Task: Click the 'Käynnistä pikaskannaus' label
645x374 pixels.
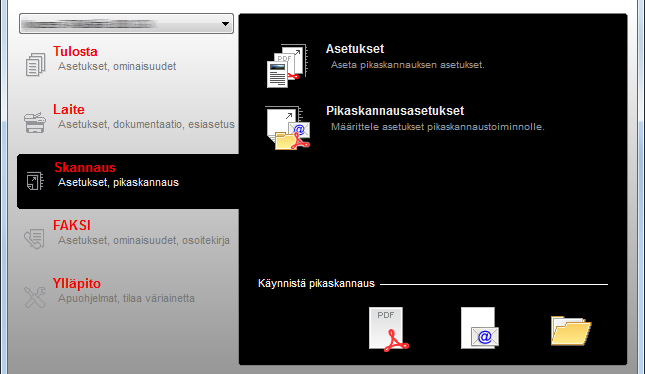Action: point(316,283)
